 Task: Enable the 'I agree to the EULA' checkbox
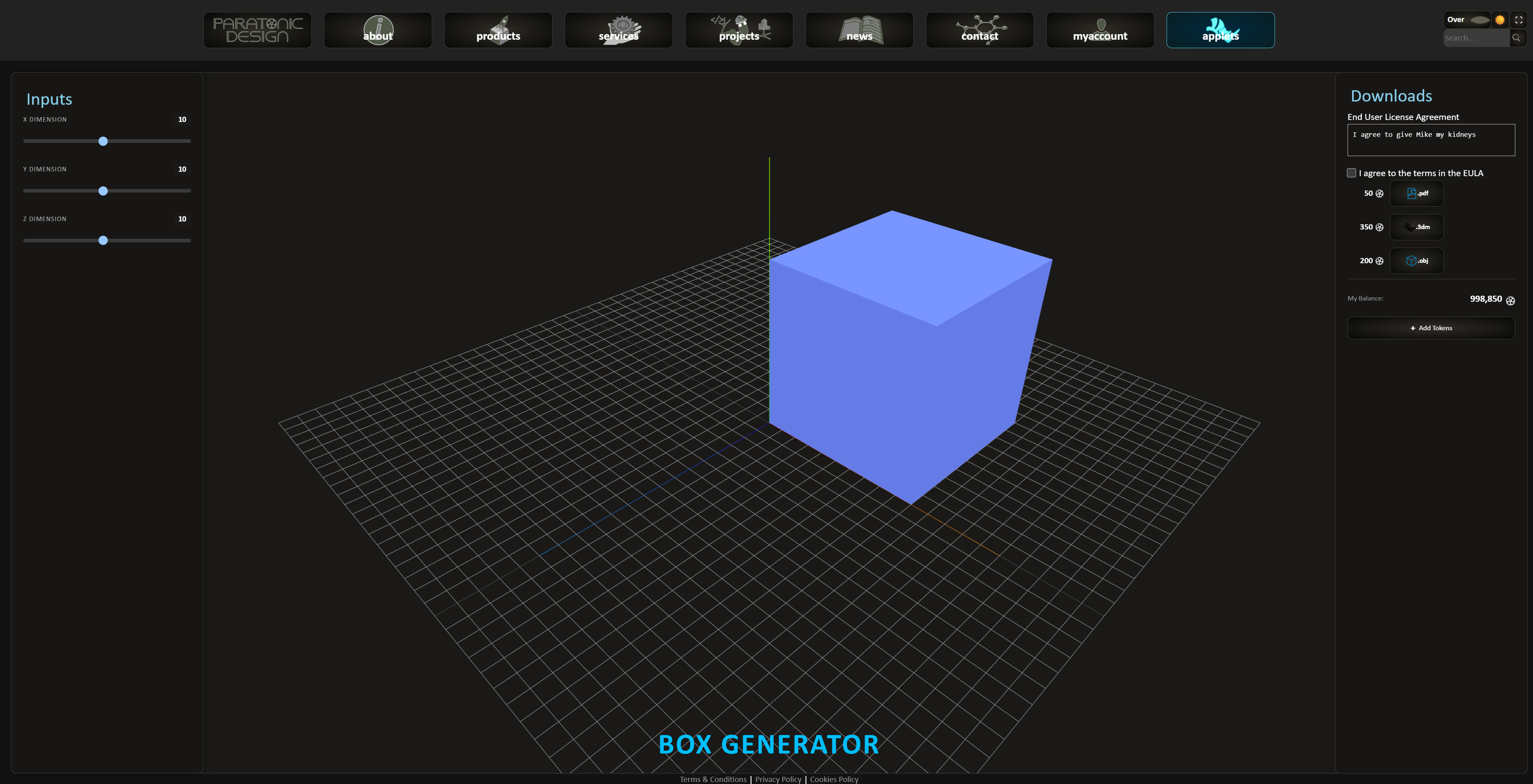click(1352, 173)
